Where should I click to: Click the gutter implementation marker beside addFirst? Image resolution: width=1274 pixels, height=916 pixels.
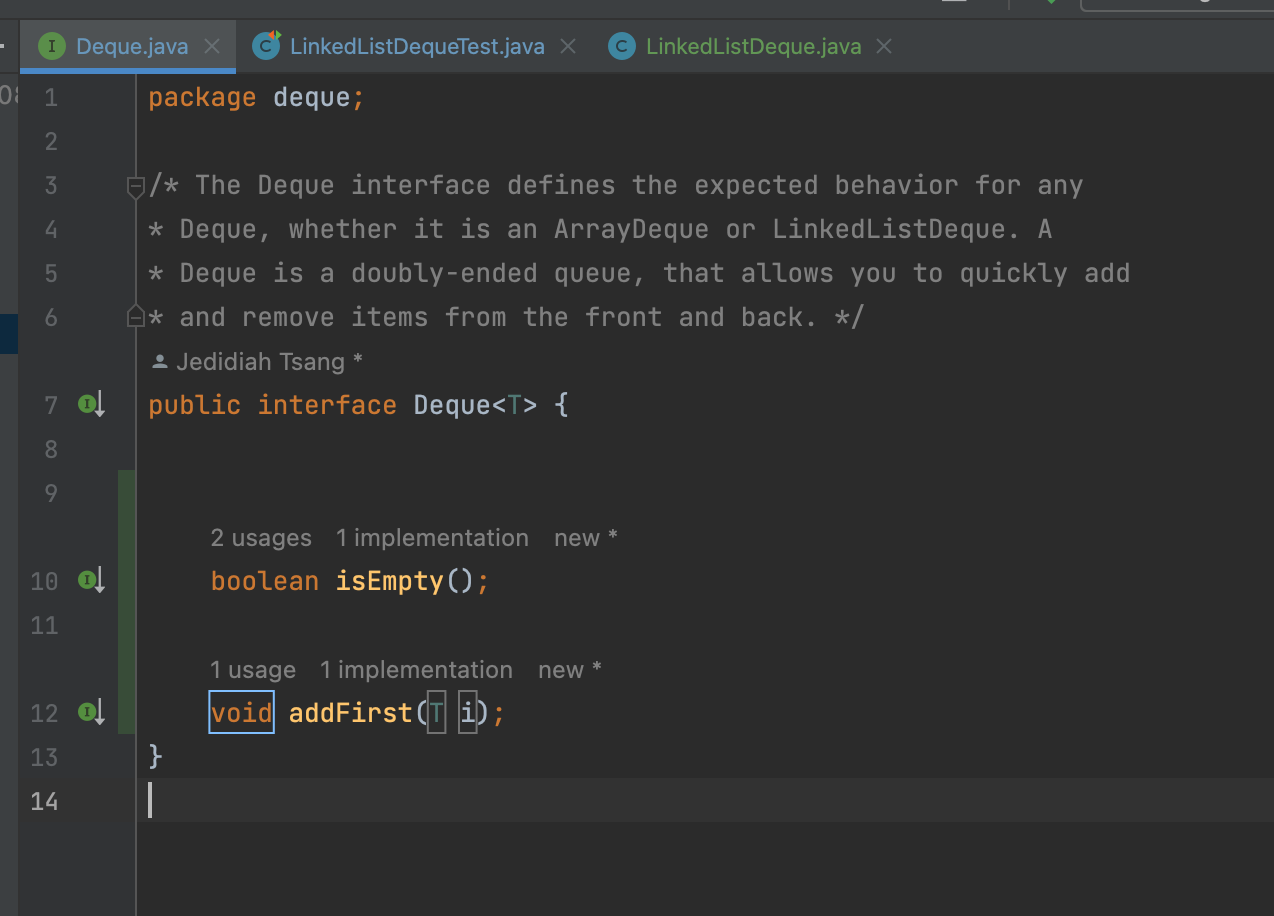click(91, 712)
